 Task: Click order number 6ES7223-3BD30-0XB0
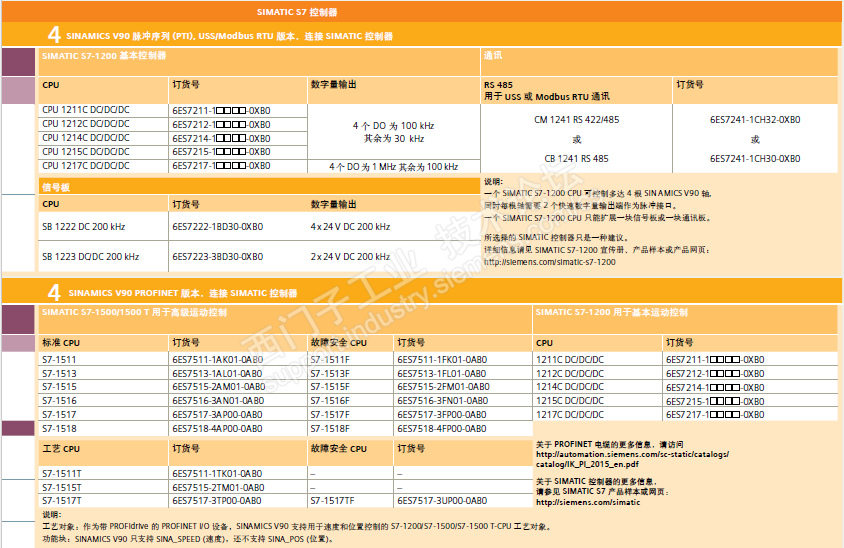coord(217,257)
